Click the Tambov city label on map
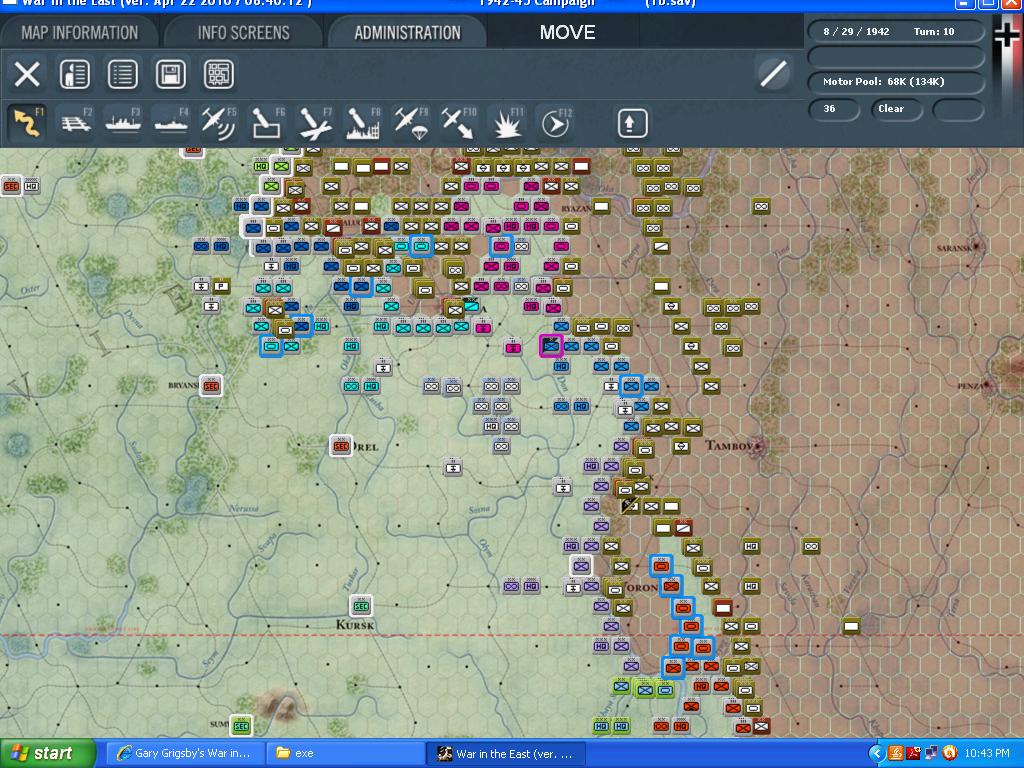 pos(730,445)
